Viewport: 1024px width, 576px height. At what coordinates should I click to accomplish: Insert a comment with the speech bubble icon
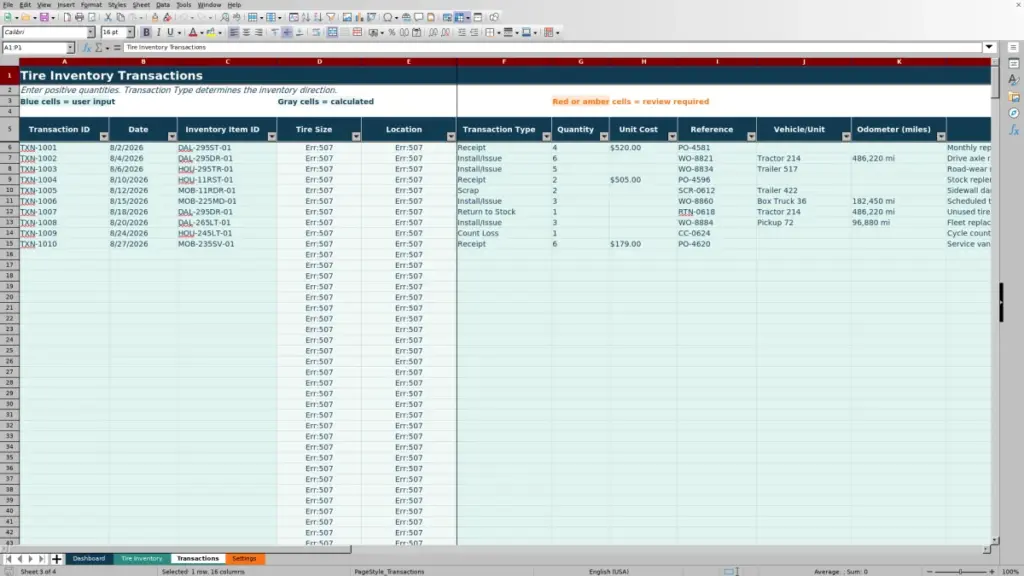[419, 18]
